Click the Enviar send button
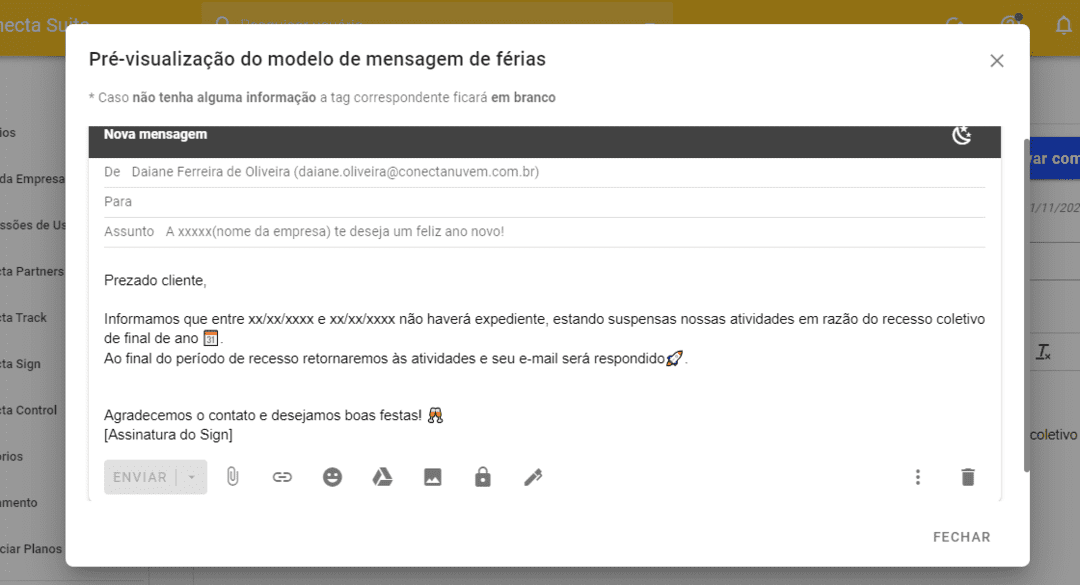The height and width of the screenshot is (585, 1080). (x=140, y=477)
